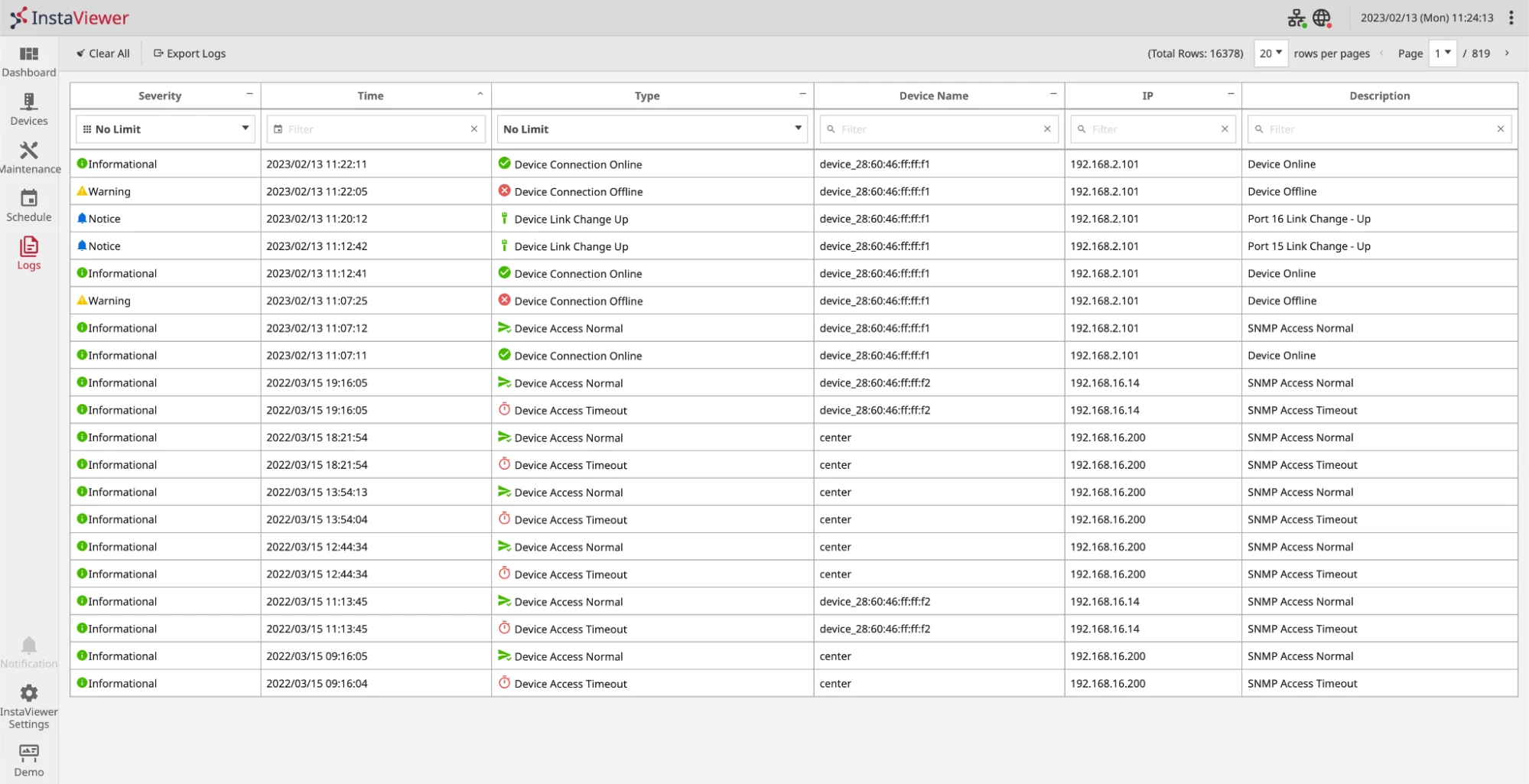Clear the Description filter with X
Image resolution: width=1529 pixels, height=784 pixels.
1501,129
